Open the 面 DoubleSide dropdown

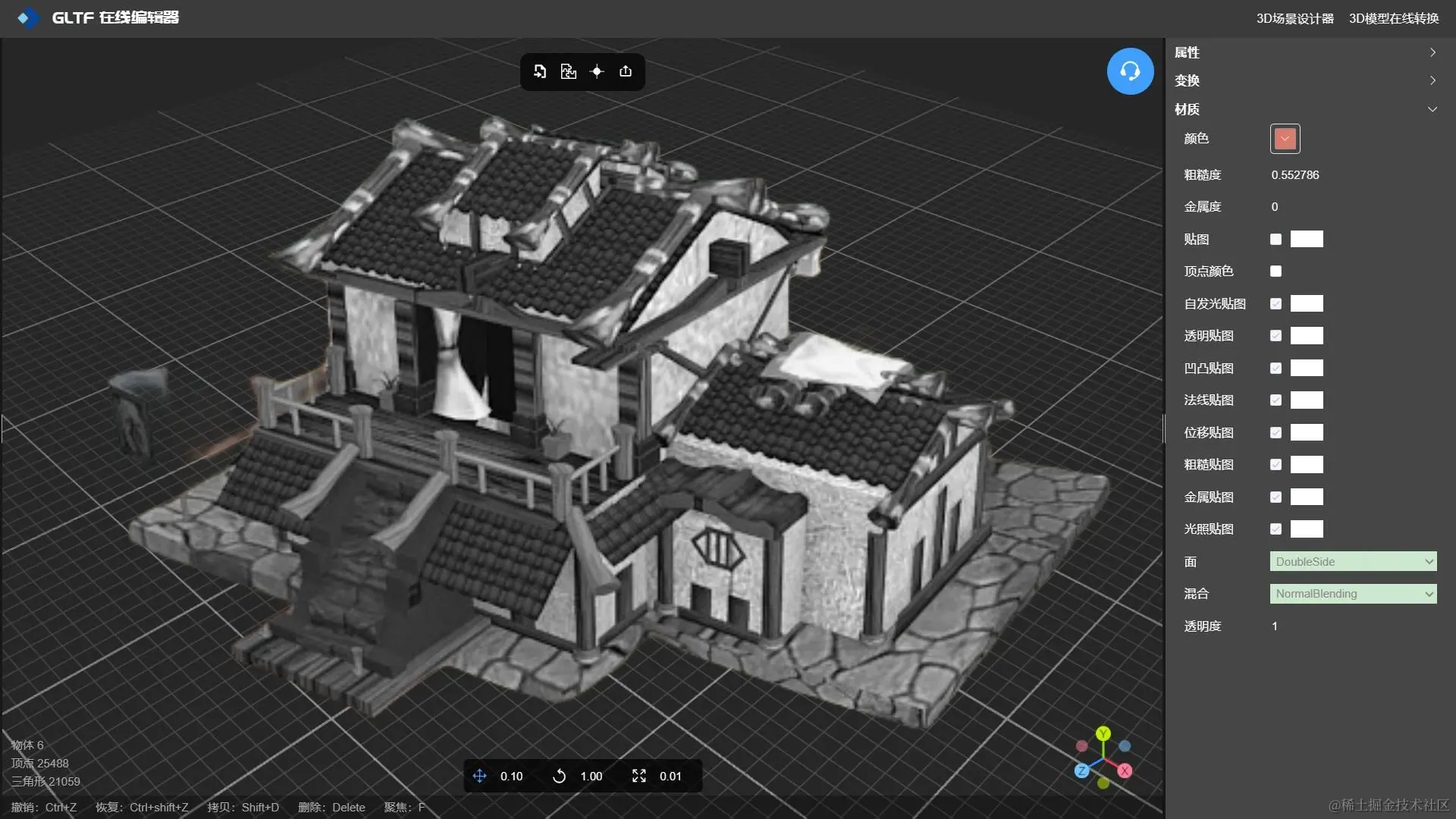1353,562
